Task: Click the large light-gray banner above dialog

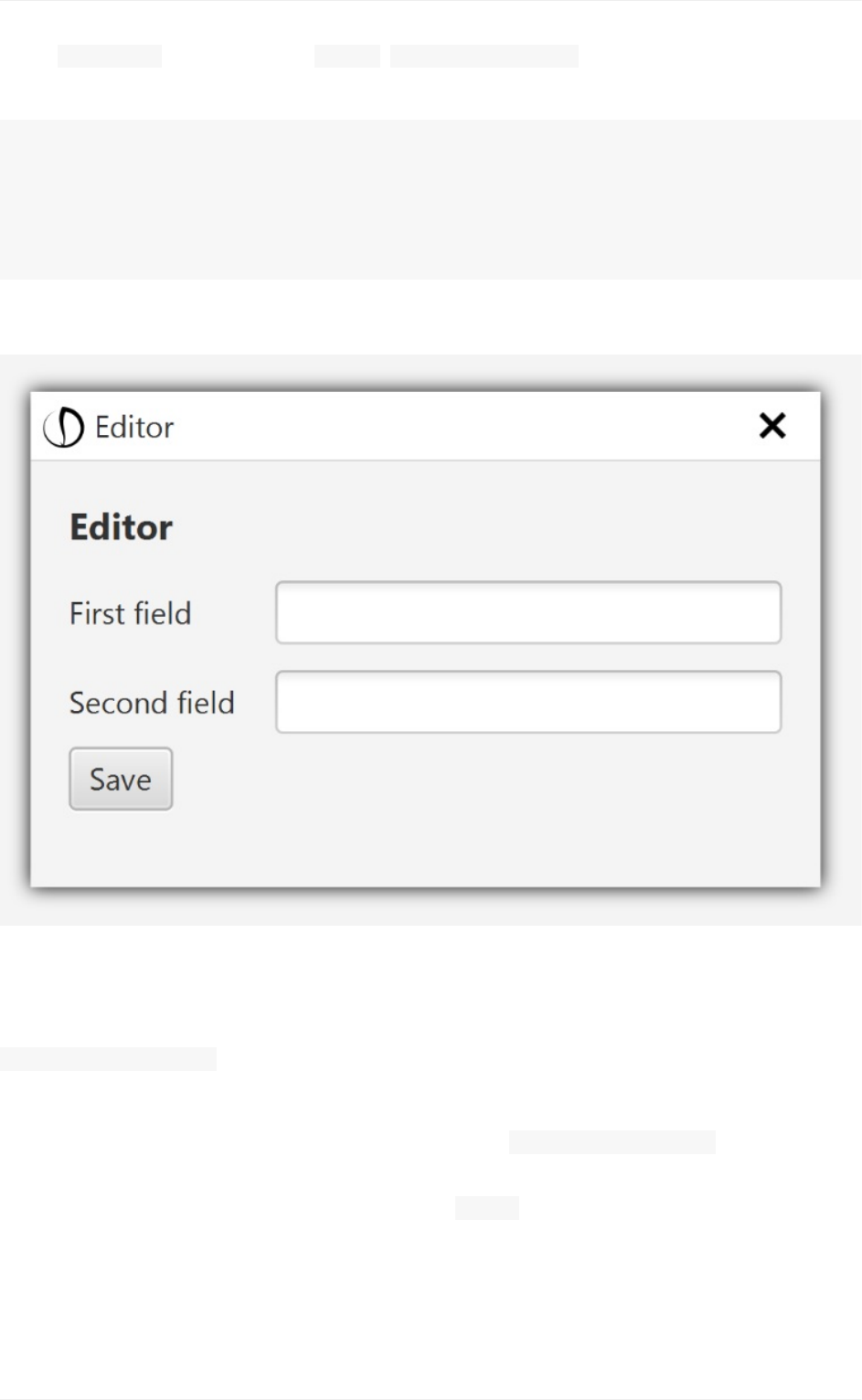Action: click(431, 199)
